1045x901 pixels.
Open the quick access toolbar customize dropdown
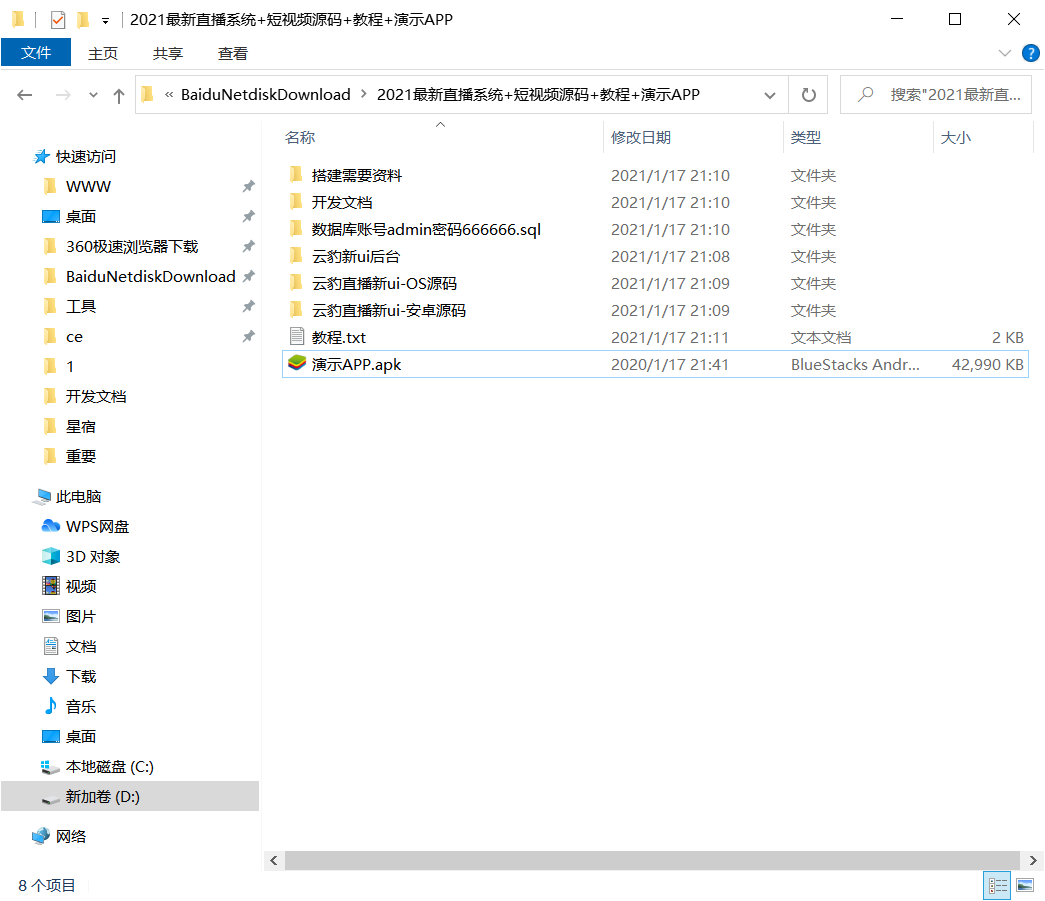(105, 21)
